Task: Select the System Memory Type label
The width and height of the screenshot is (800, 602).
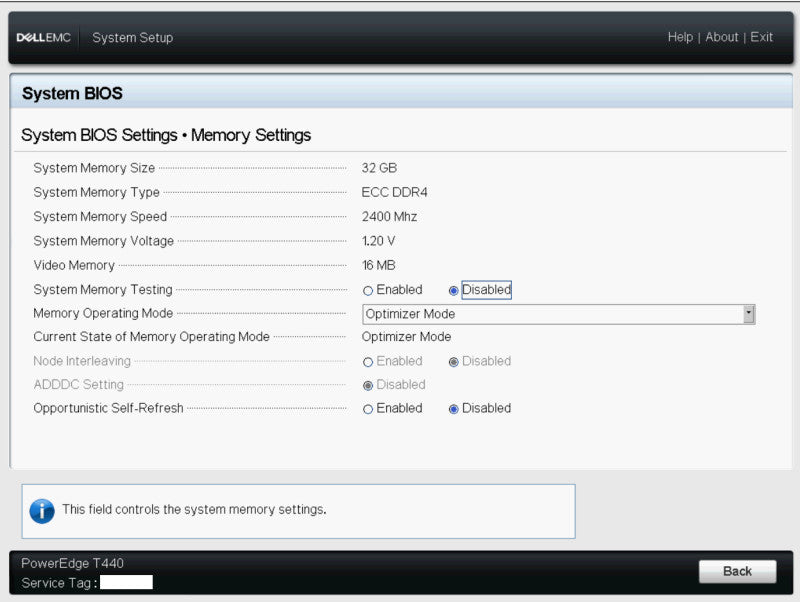Action: pos(96,192)
